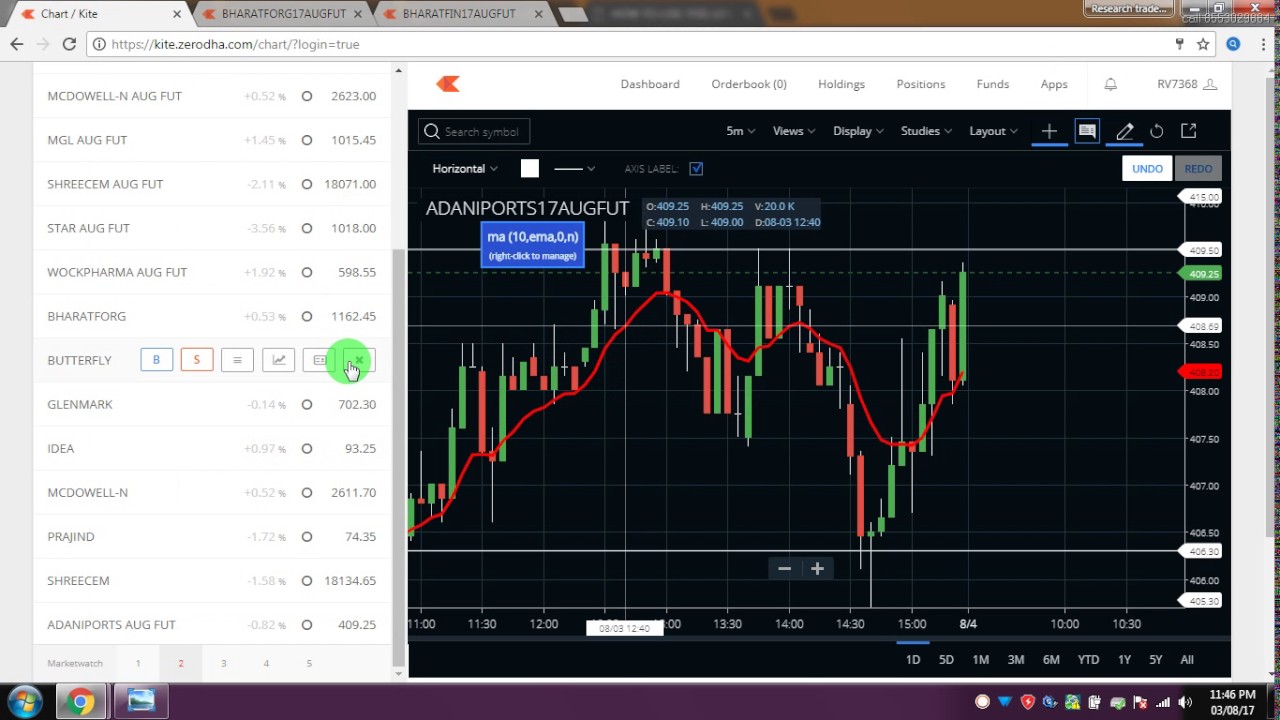This screenshot has width=1280, height=720.
Task: Toggle the Axis Label checkbox
Action: pos(696,169)
